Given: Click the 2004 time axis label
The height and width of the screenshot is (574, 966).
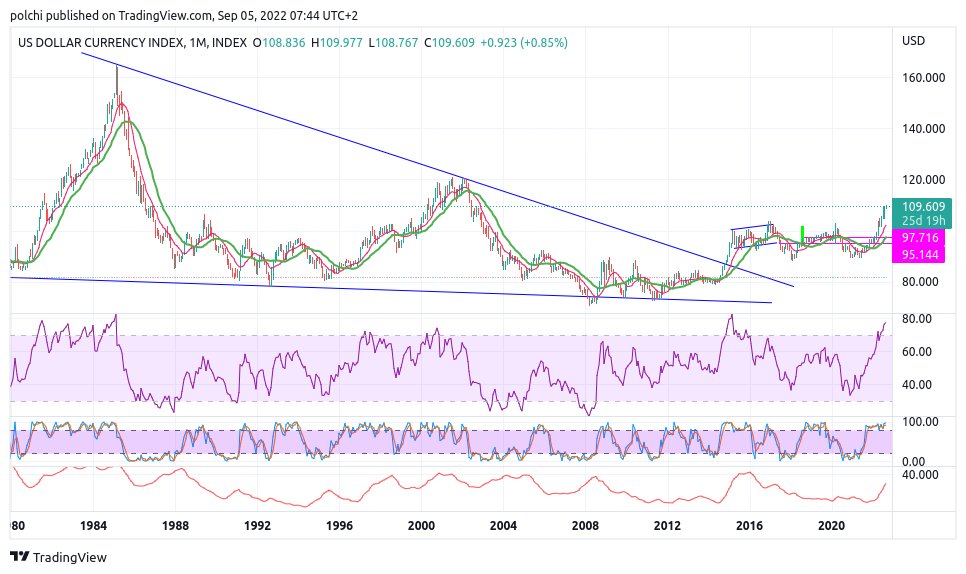Looking at the screenshot, I should click(x=503, y=525).
